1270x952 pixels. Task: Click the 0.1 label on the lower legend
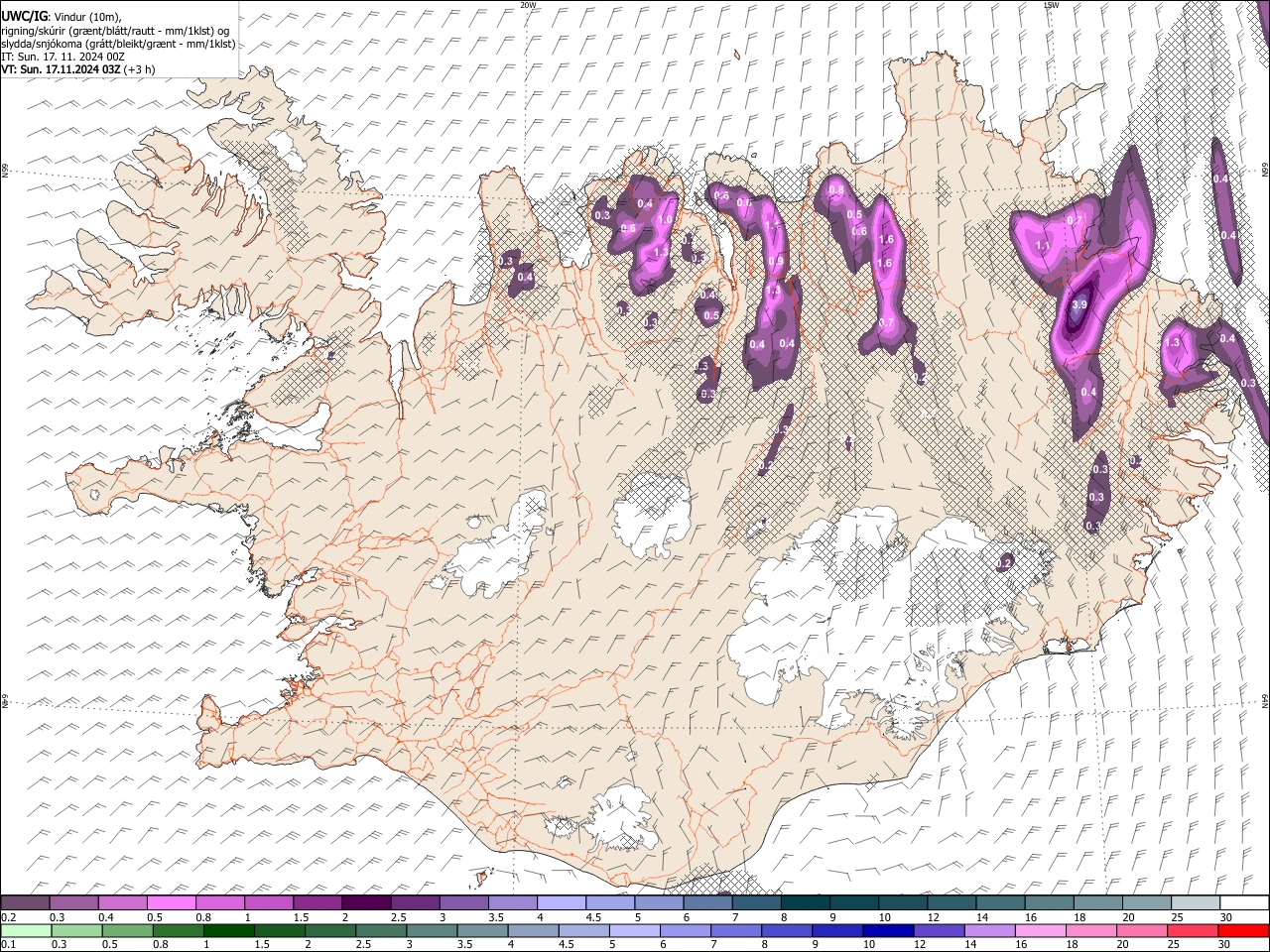(8, 944)
